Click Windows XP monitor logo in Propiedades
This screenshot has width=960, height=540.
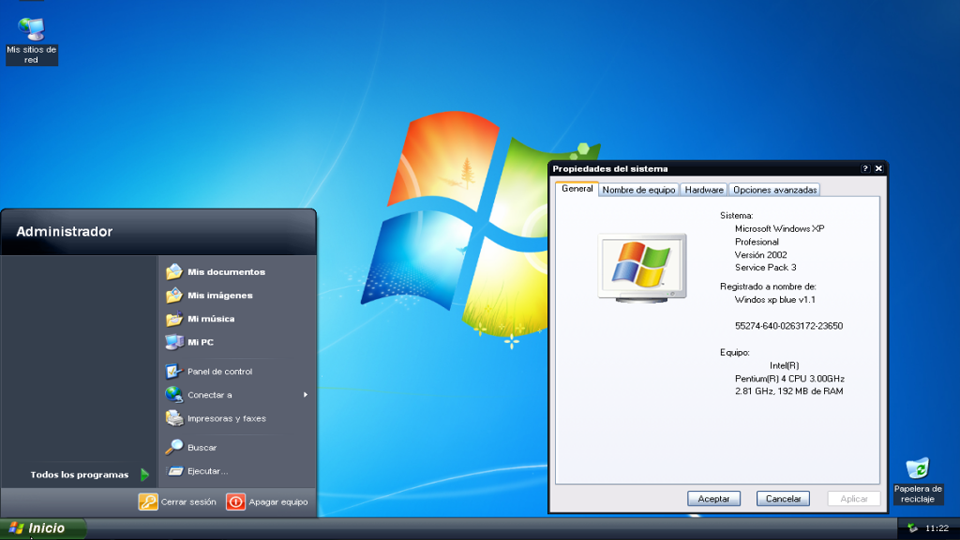pos(642,268)
